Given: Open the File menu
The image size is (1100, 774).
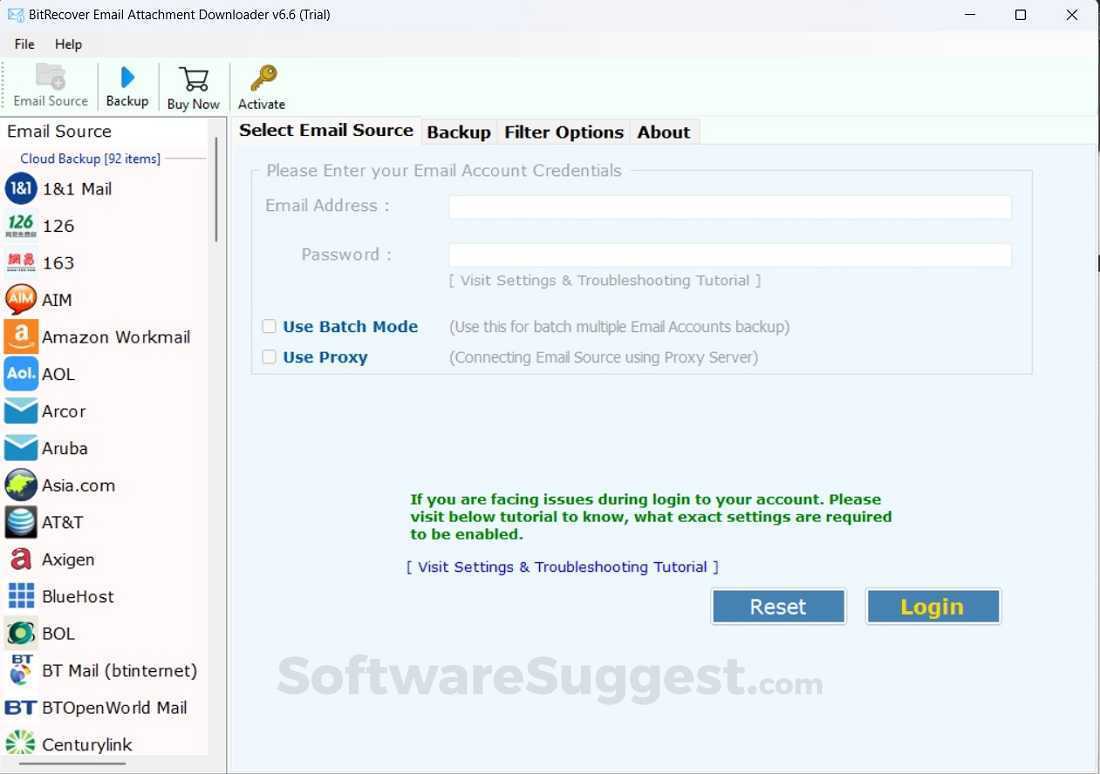Looking at the screenshot, I should [x=23, y=44].
